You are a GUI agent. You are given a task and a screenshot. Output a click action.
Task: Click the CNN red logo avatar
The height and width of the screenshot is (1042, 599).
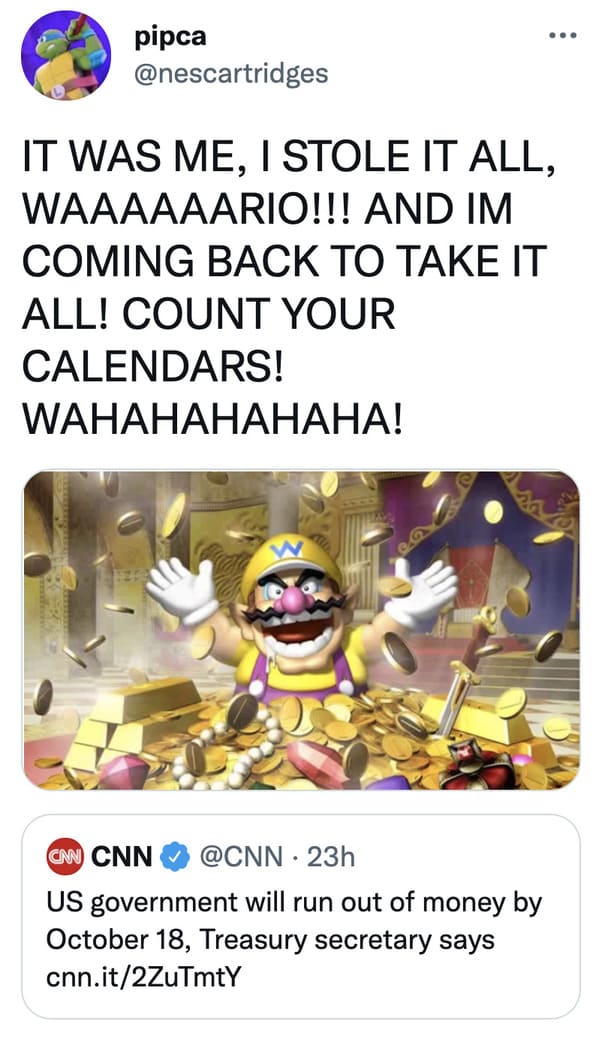[x=64, y=856]
